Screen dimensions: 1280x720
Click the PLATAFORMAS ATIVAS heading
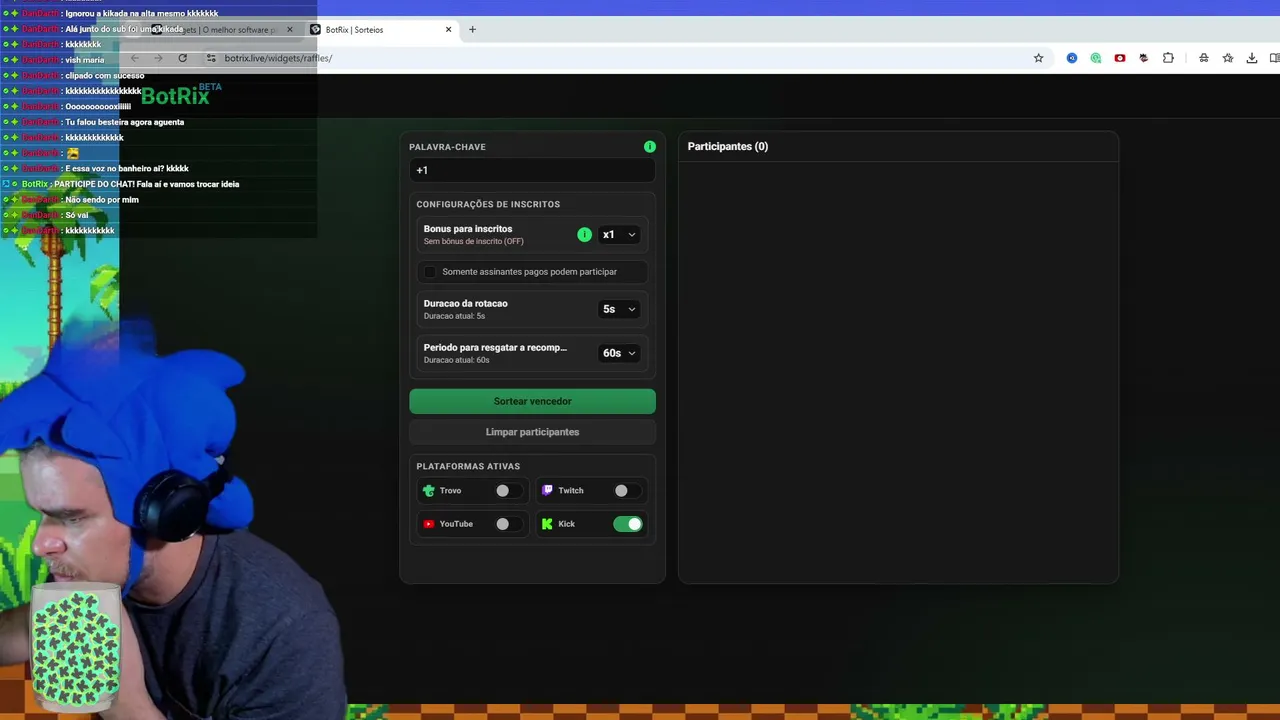pos(468,466)
